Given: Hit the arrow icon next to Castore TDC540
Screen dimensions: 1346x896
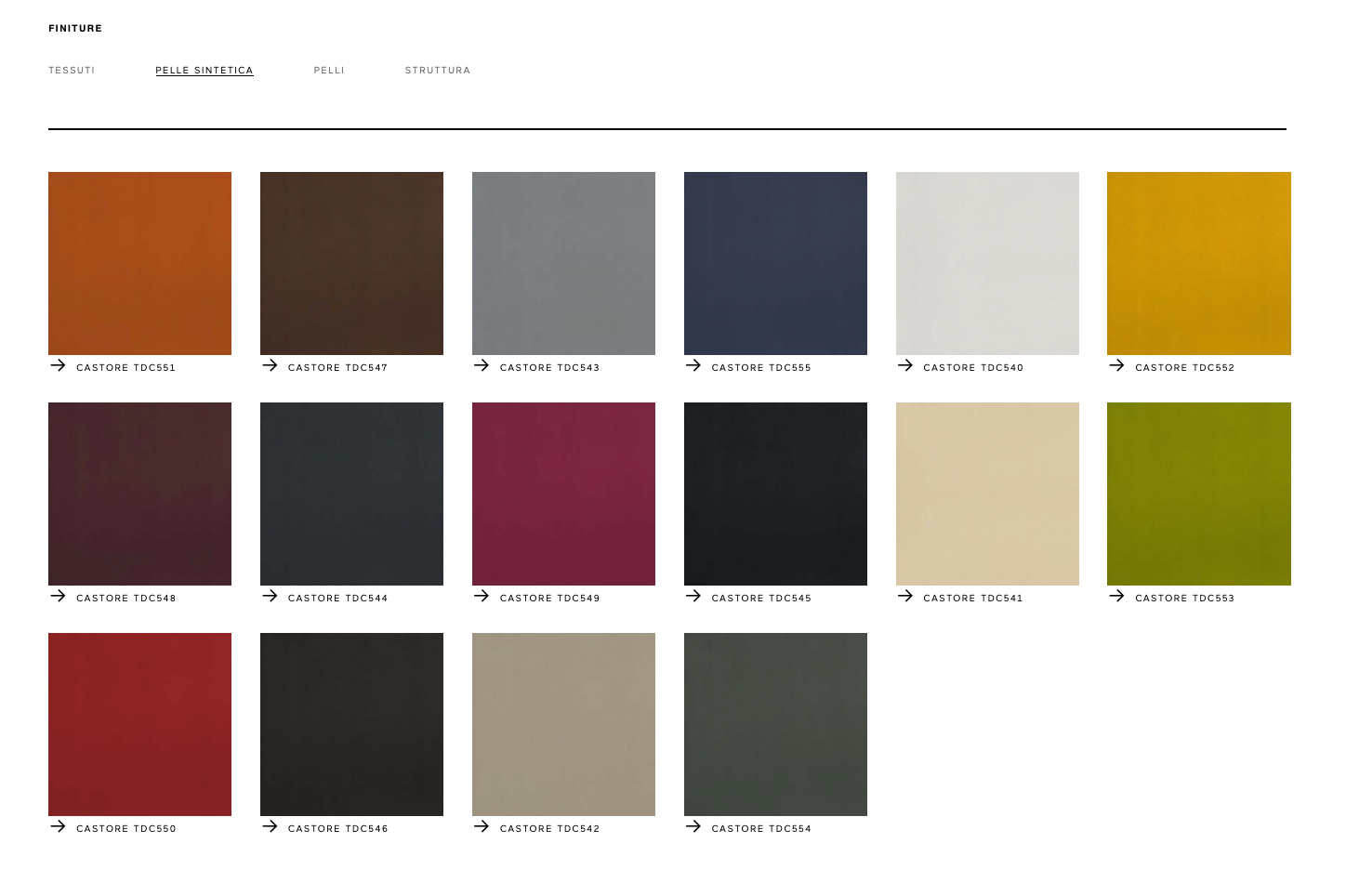Looking at the screenshot, I should pyautogui.click(x=905, y=366).
